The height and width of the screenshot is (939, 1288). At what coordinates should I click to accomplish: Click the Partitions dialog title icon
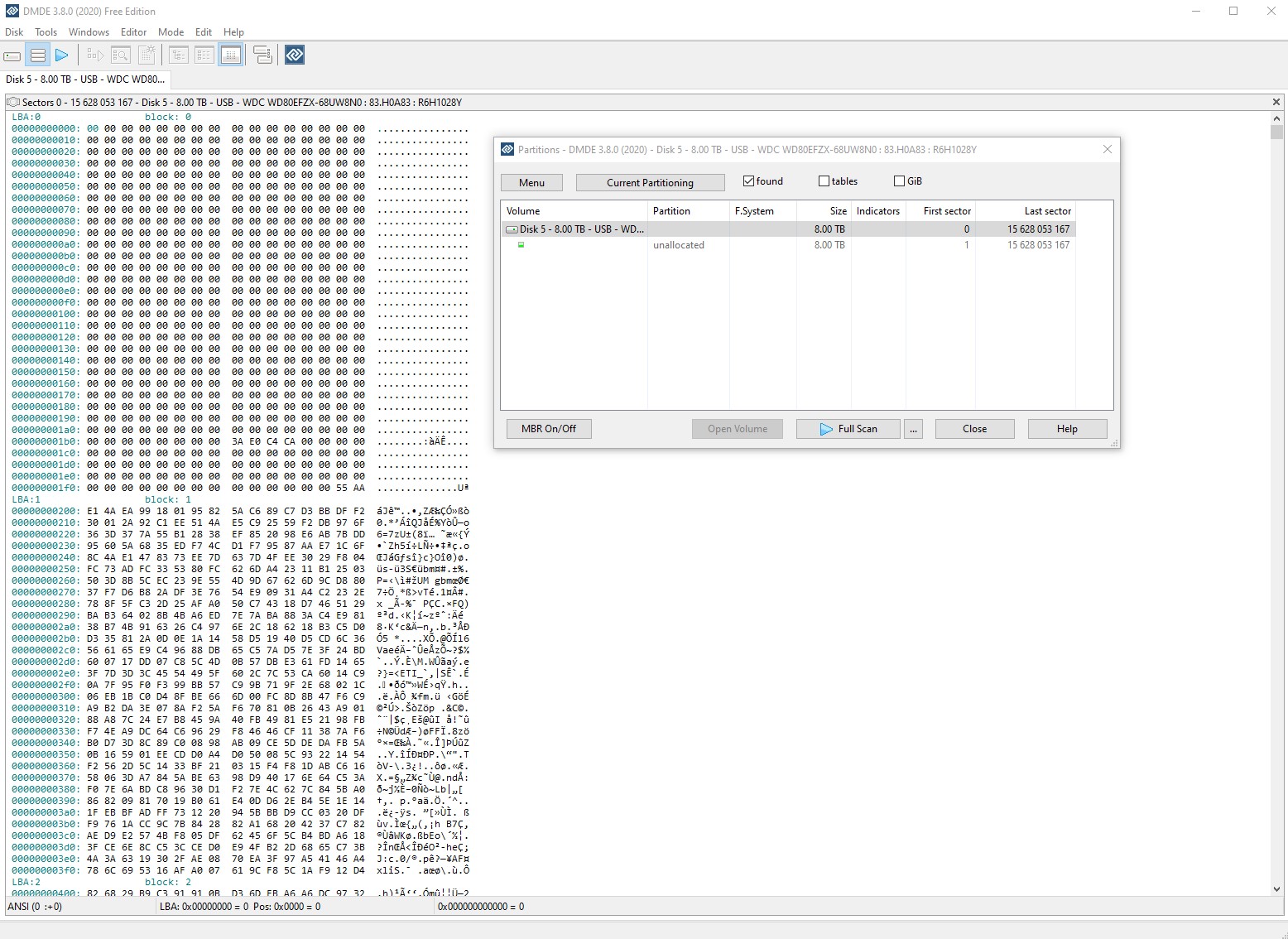[x=507, y=149]
